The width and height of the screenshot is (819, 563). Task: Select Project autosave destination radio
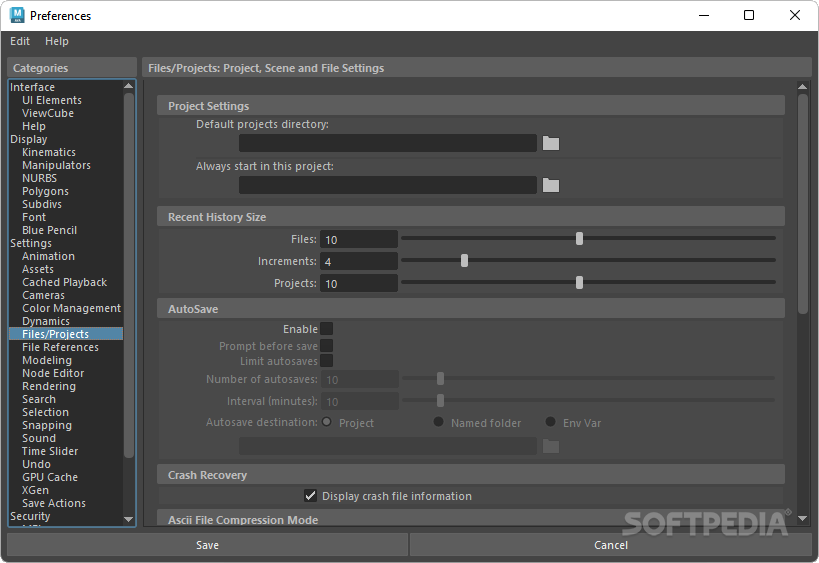(x=327, y=421)
